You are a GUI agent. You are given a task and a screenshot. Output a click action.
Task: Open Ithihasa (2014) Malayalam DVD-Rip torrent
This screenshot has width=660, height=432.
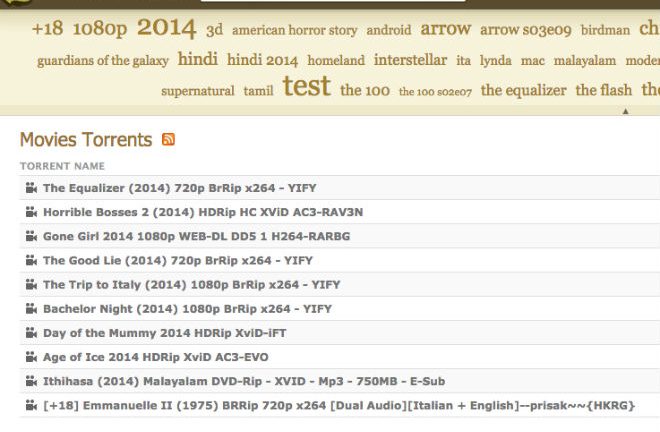(x=244, y=381)
